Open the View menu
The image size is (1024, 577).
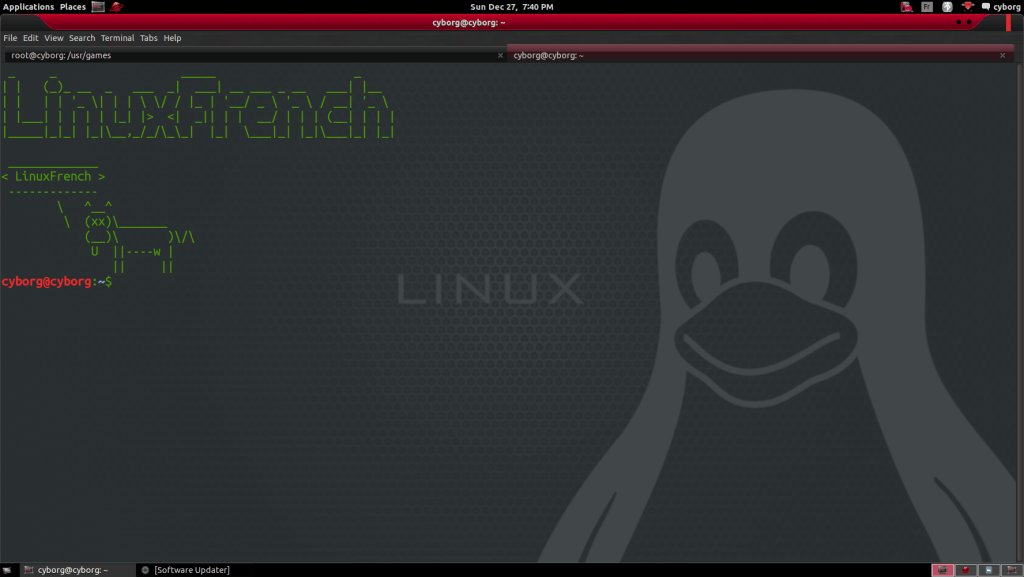click(x=54, y=38)
